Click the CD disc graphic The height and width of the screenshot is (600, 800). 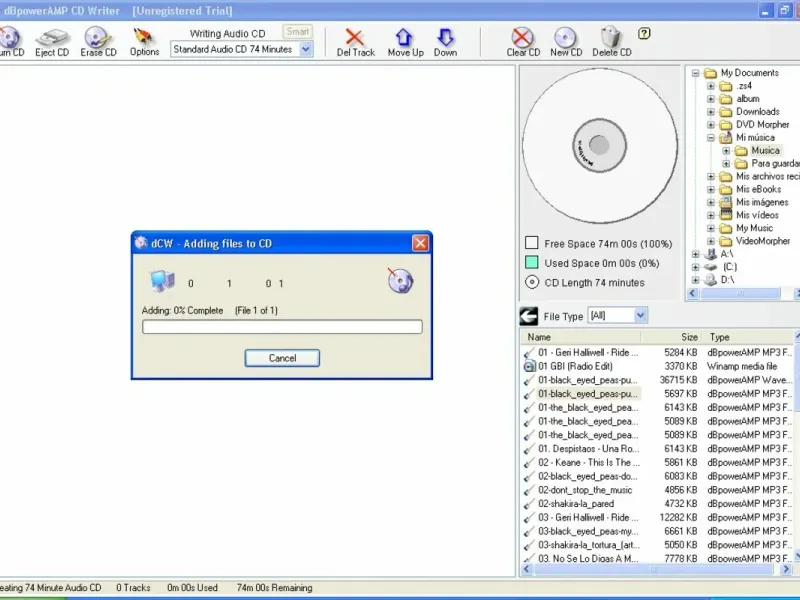pyautogui.click(x=599, y=145)
